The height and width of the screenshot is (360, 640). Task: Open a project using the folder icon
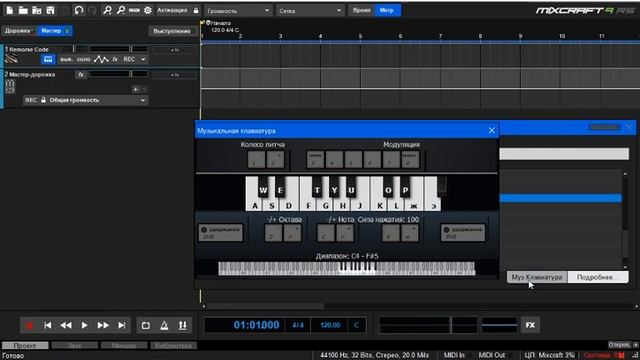[23, 10]
